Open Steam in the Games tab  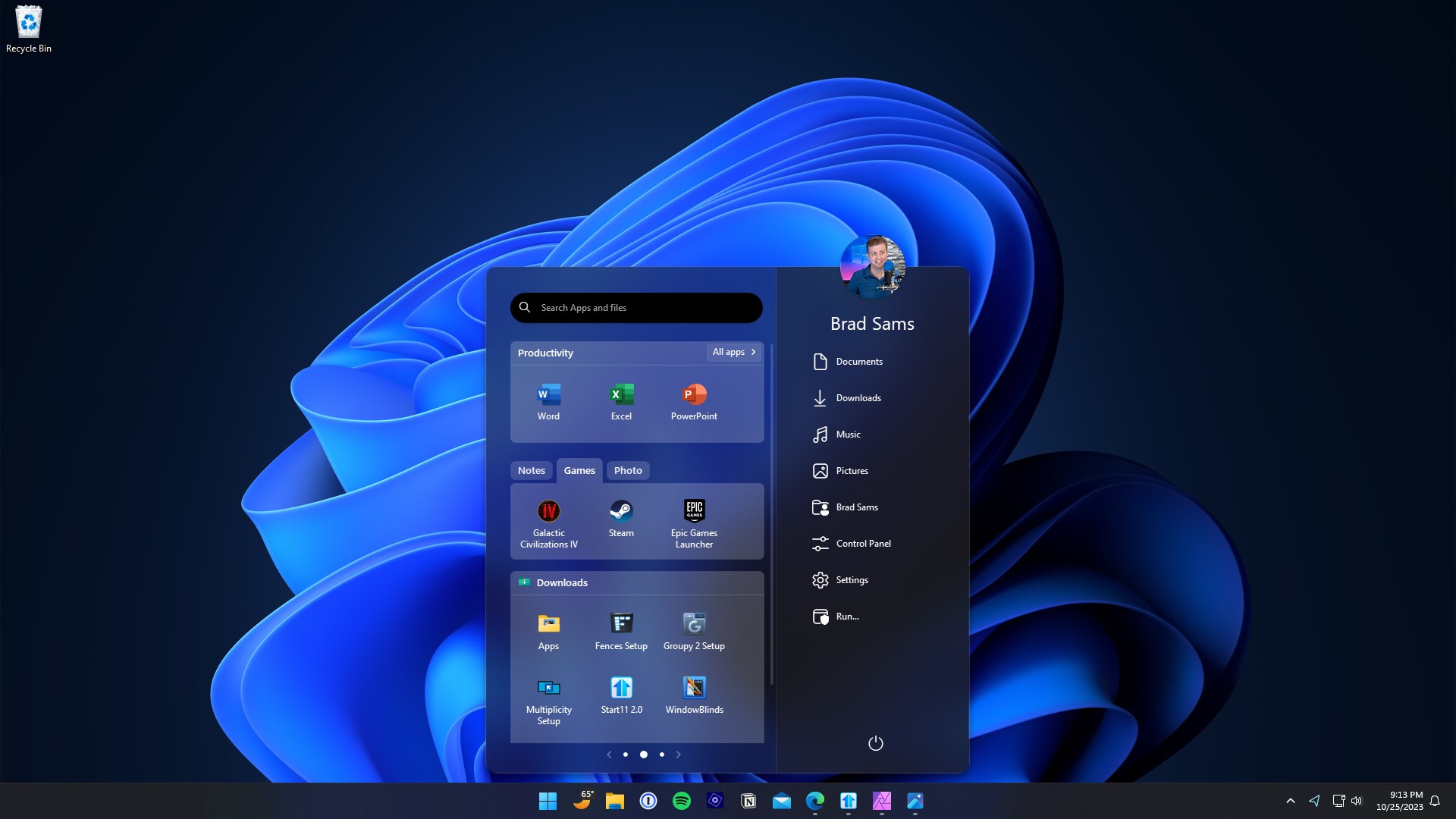[x=621, y=519]
